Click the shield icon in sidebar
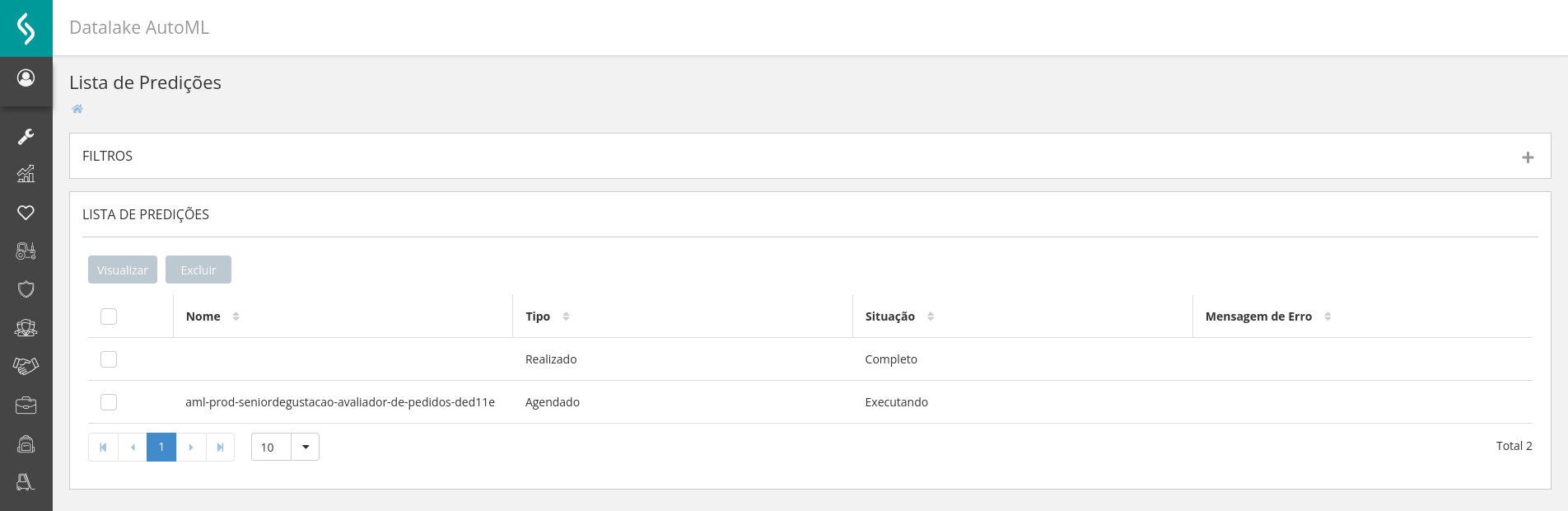1568x511 pixels. [26, 289]
